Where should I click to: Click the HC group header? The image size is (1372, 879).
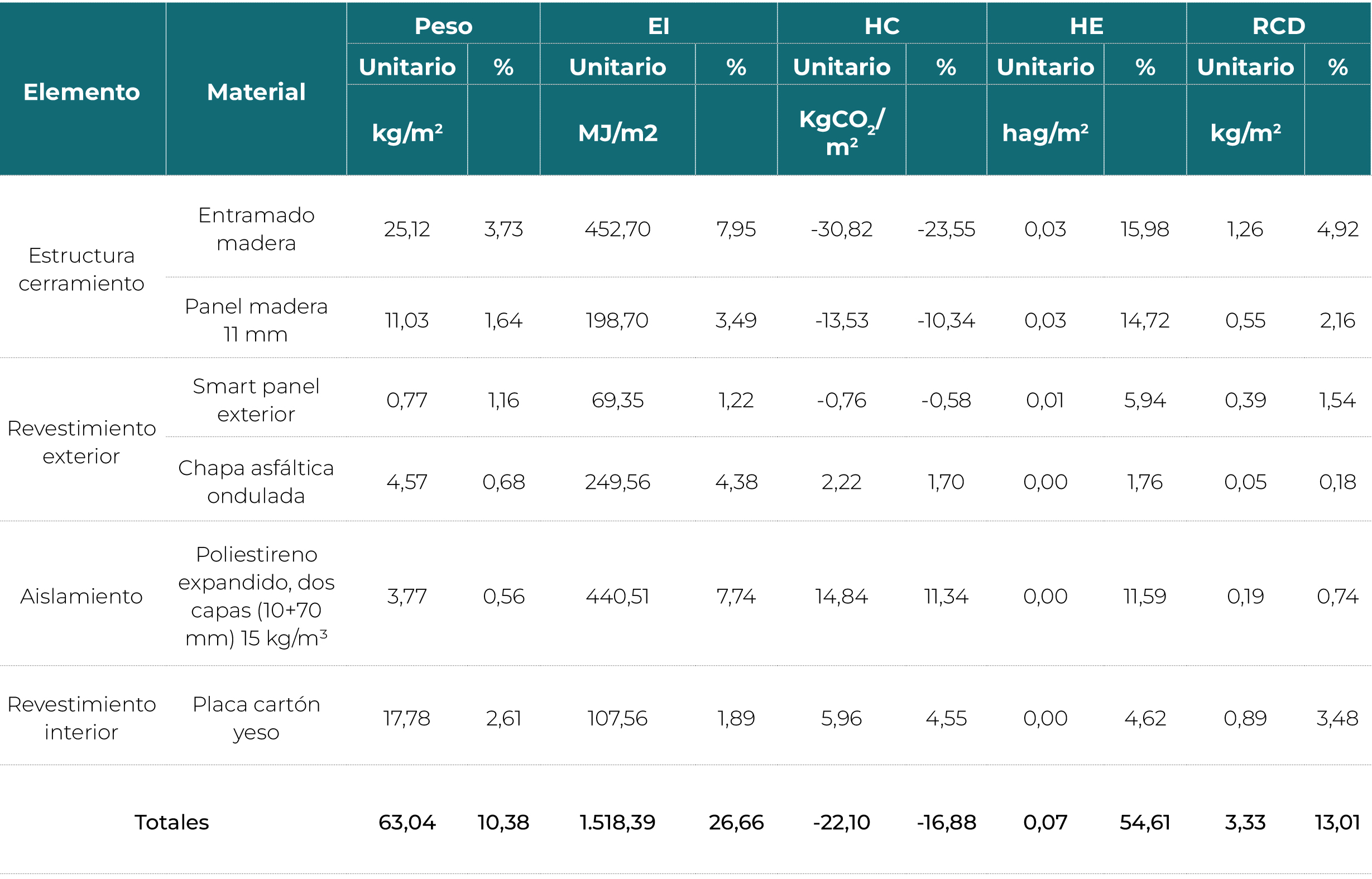(x=882, y=26)
